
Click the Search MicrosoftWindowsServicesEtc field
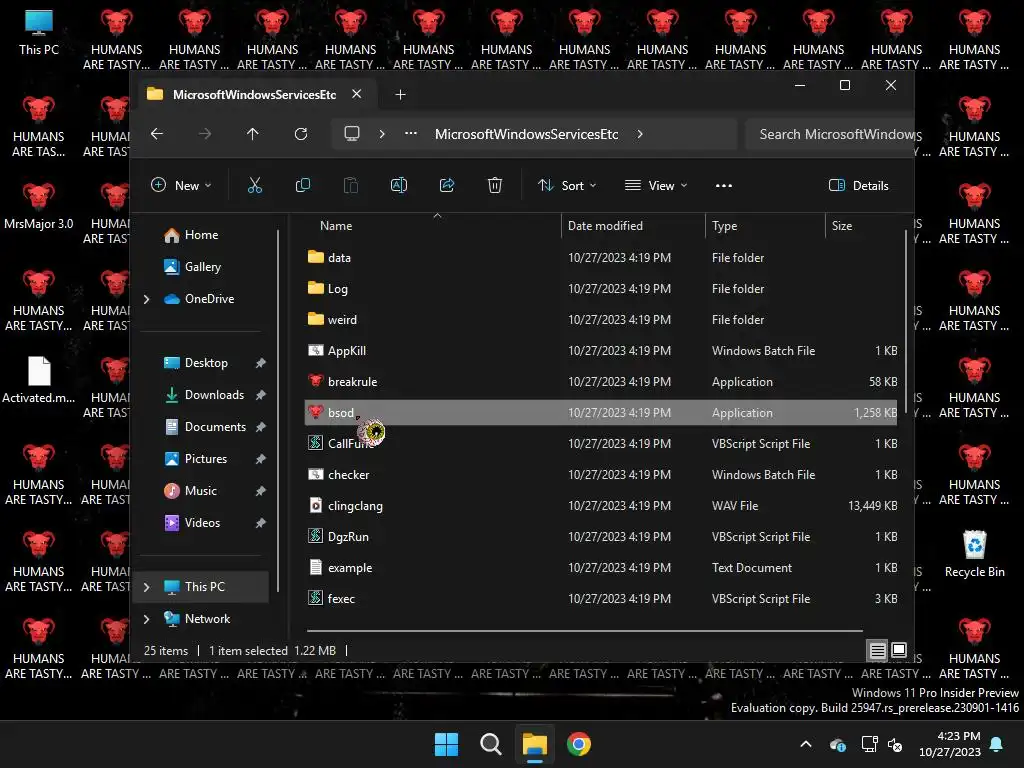coord(829,134)
